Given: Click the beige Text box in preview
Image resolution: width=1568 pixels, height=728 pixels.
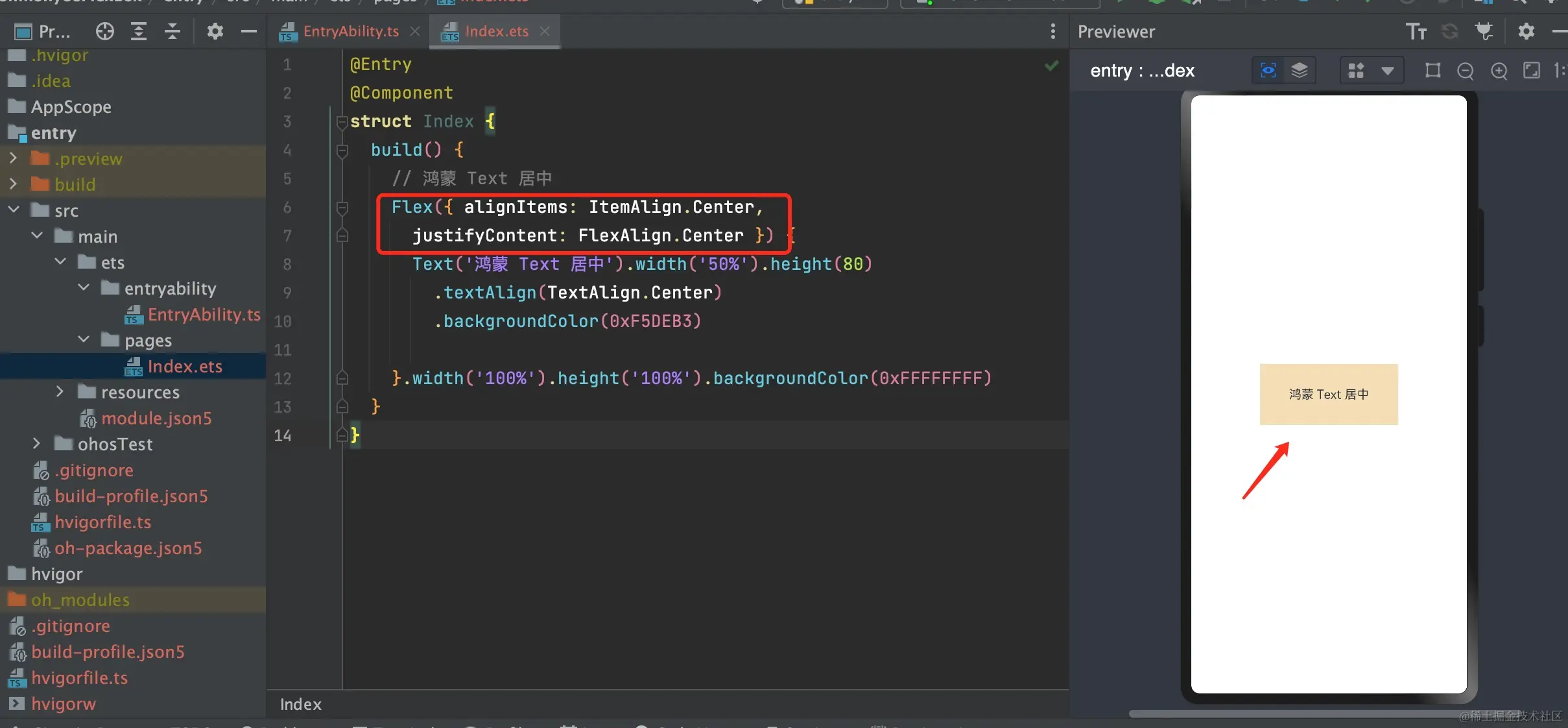Looking at the screenshot, I should 1328,394.
